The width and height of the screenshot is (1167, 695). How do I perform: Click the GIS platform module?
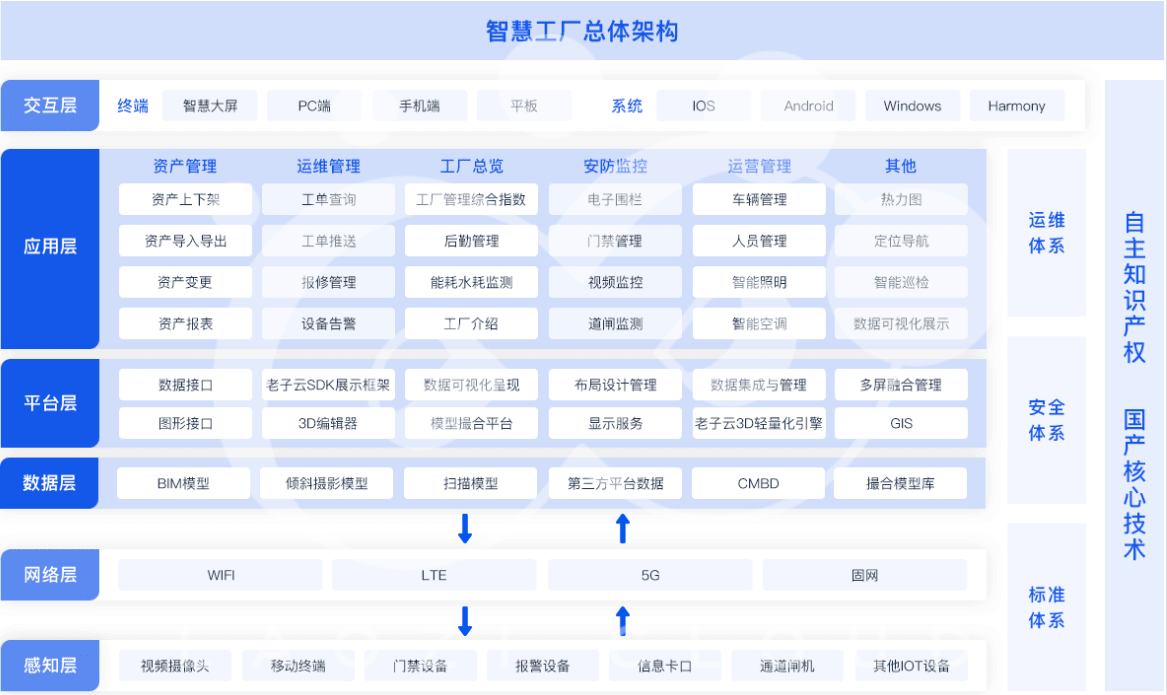[x=901, y=422]
